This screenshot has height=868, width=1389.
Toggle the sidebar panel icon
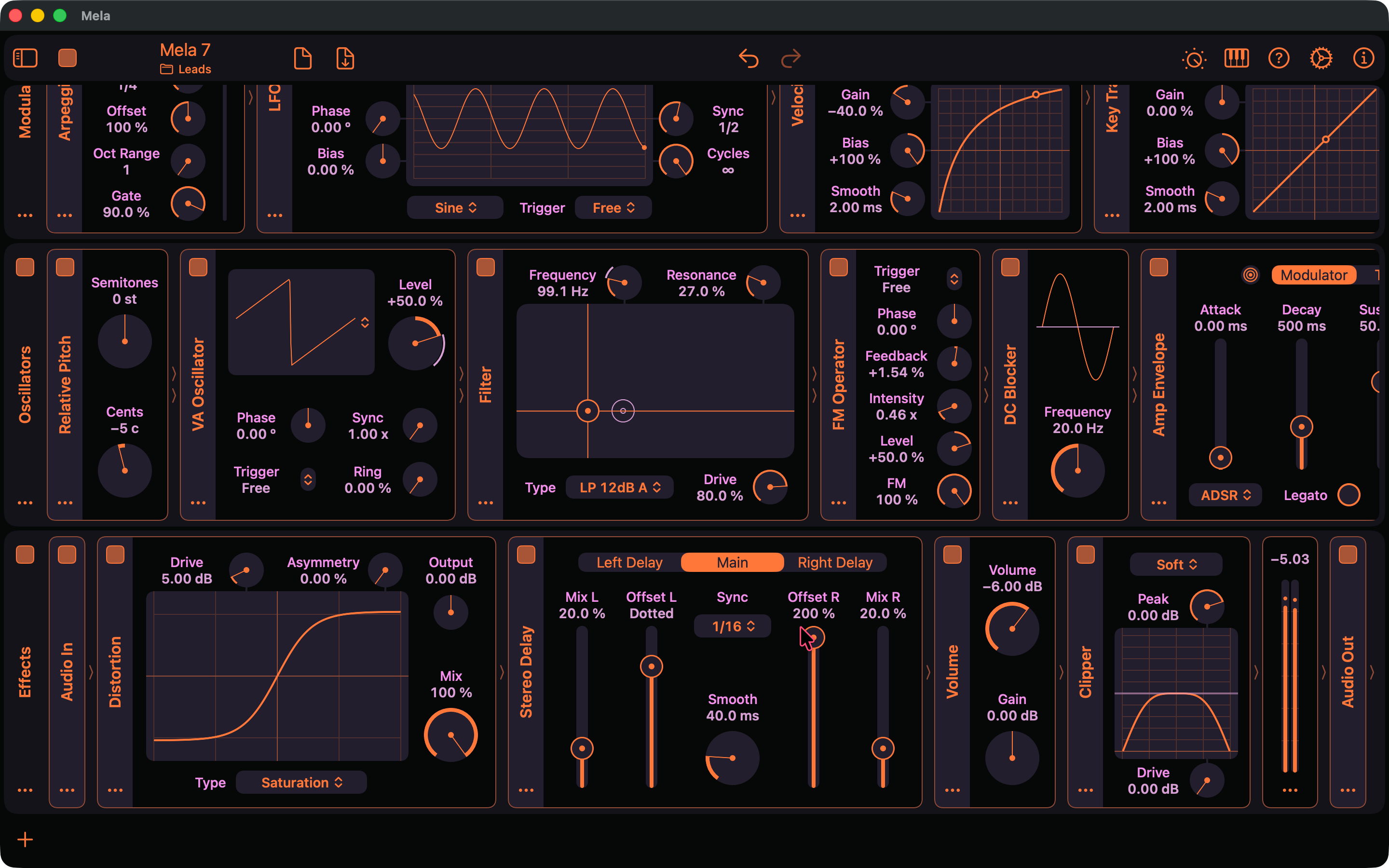[x=25, y=58]
